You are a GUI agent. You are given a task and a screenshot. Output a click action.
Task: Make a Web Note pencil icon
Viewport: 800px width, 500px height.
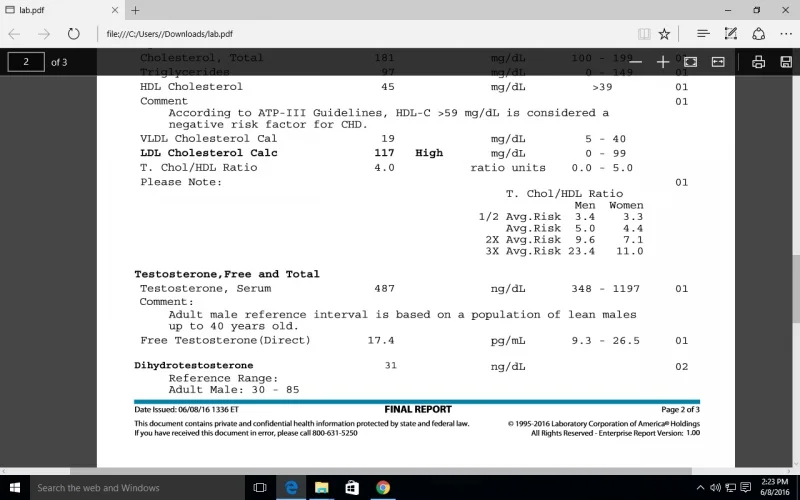point(731,34)
